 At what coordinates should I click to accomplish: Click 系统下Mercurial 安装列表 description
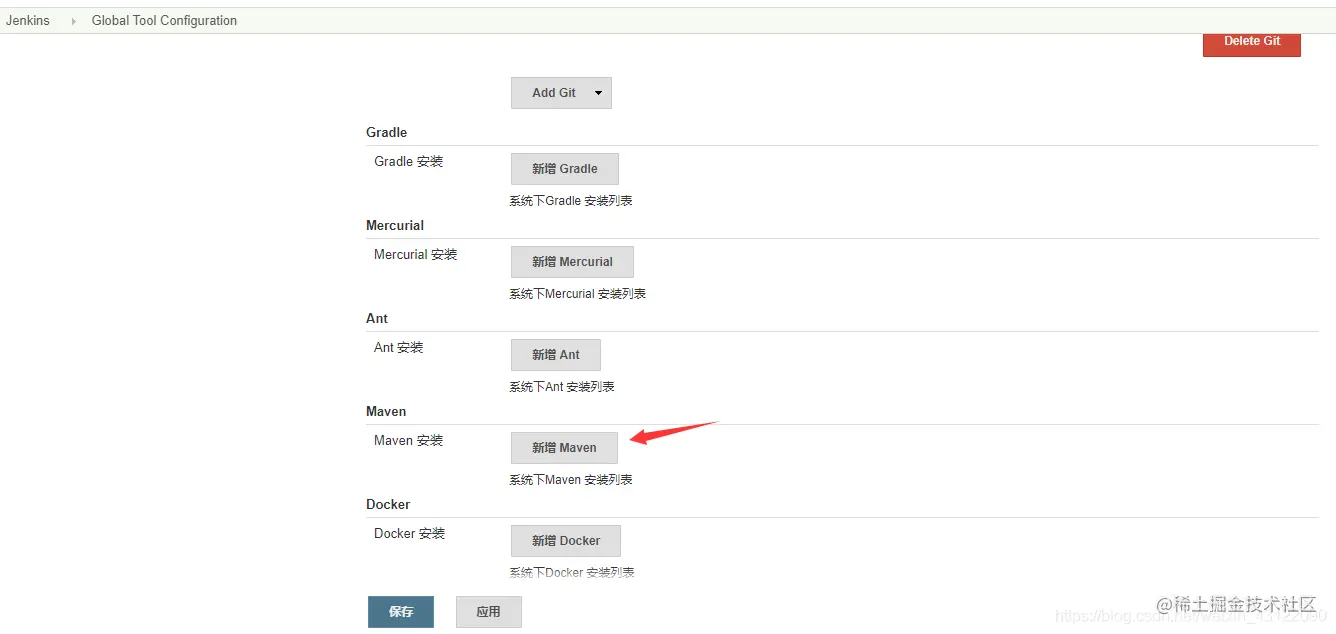click(578, 294)
